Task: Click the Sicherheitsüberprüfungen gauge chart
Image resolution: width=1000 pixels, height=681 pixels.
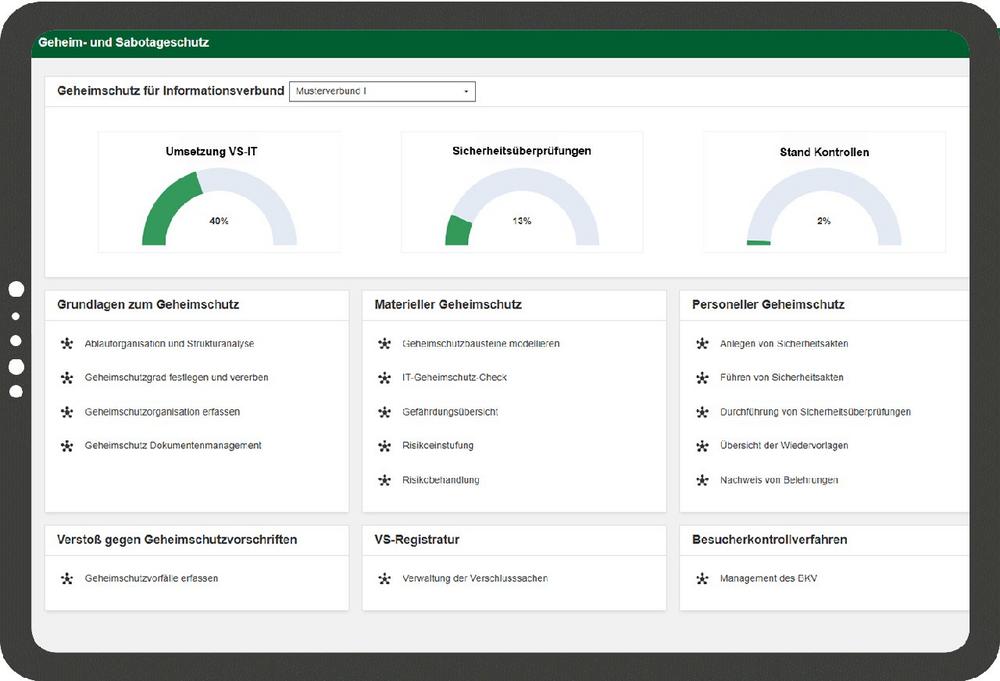Action: [x=522, y=207]
